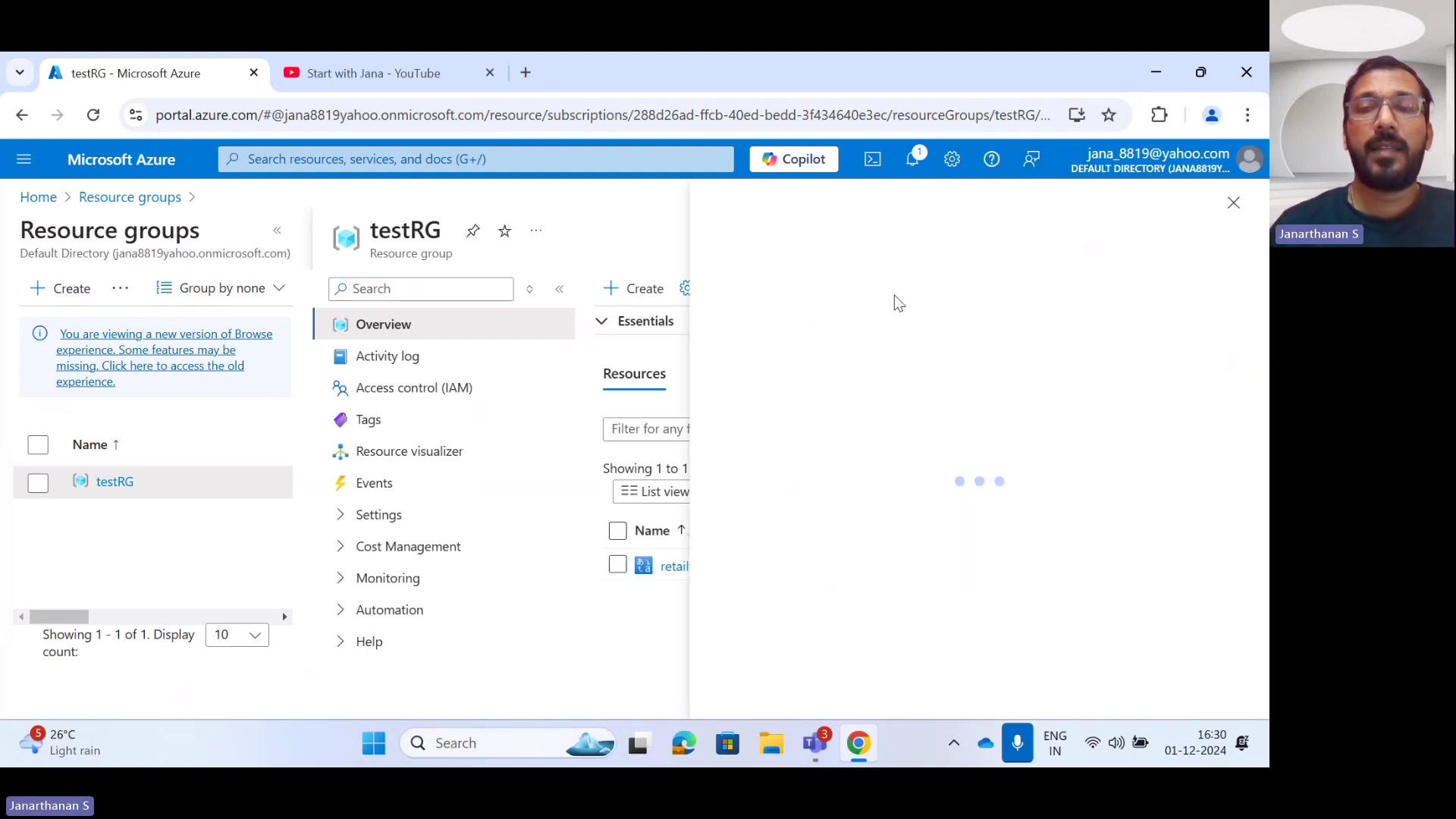Open the Group by none dropdown
The width and height of the screenshot is (1456, 819).
pyautogui.click(x=220, y=288)
